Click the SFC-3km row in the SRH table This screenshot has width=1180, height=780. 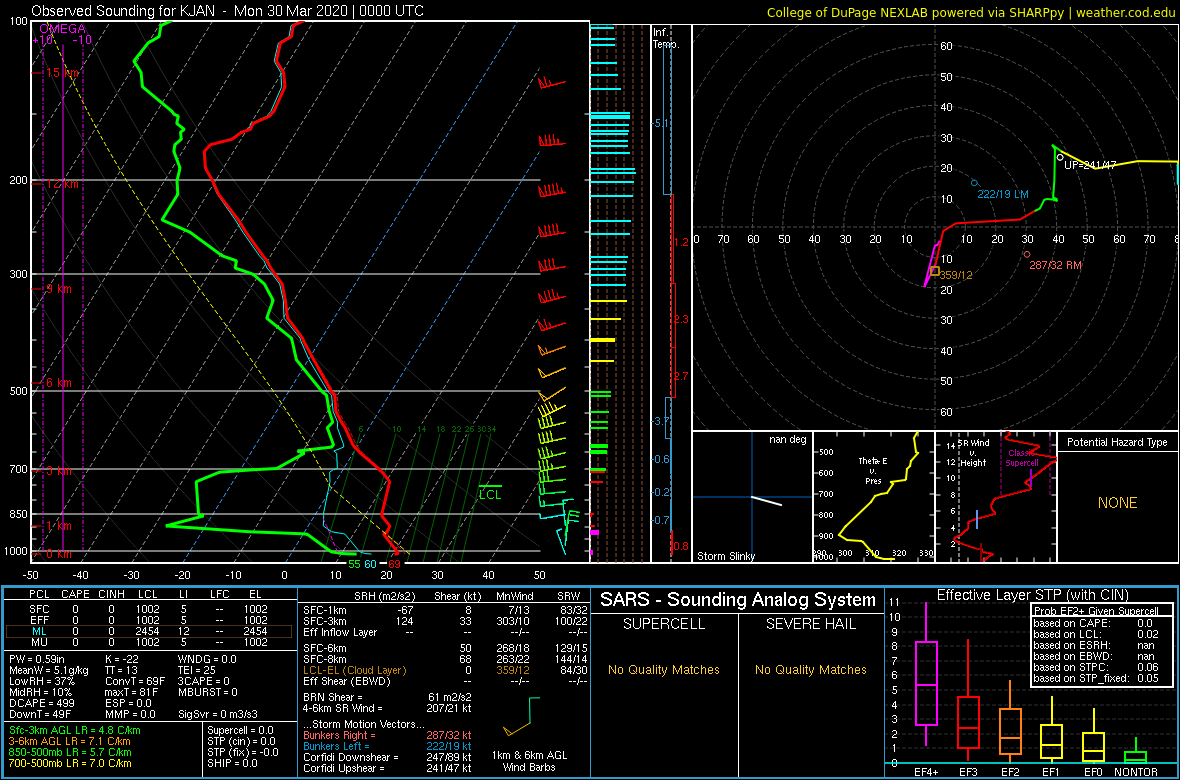pos(444,620)
